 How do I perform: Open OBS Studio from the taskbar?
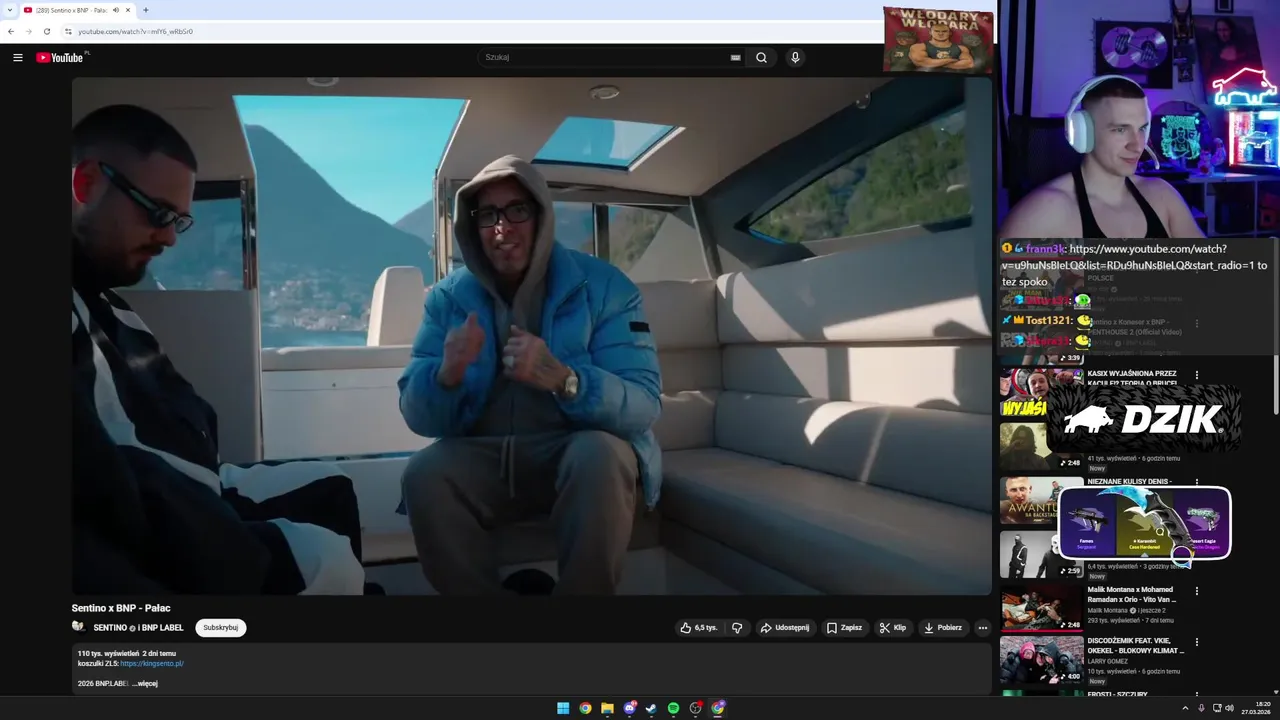696,708
